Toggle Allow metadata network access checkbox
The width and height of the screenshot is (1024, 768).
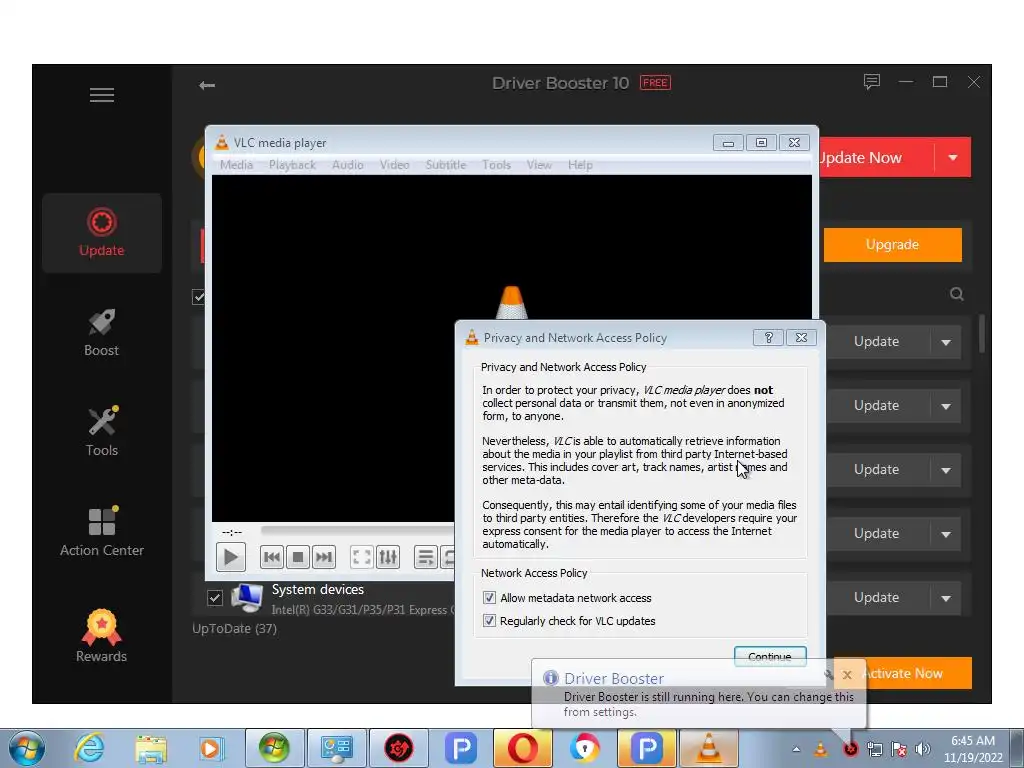pos(489,598)
